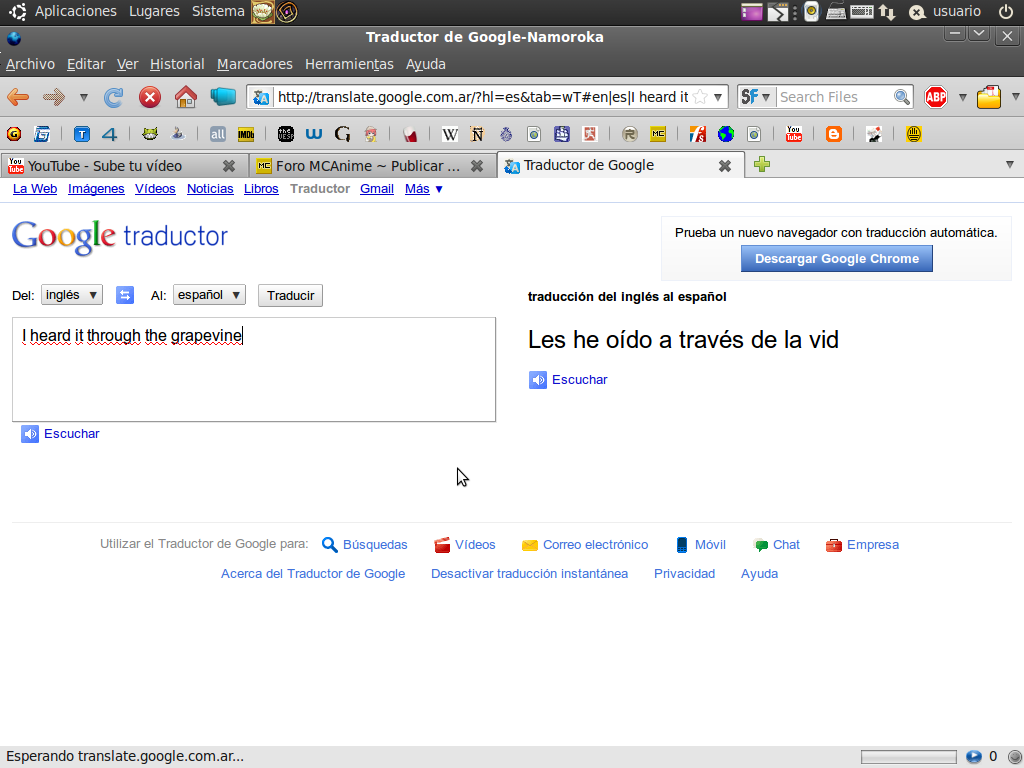Image resolution: width=1024 pixels, height=768 pixels.
Task: Click the swap languages icon
Action: coord(125,295)
